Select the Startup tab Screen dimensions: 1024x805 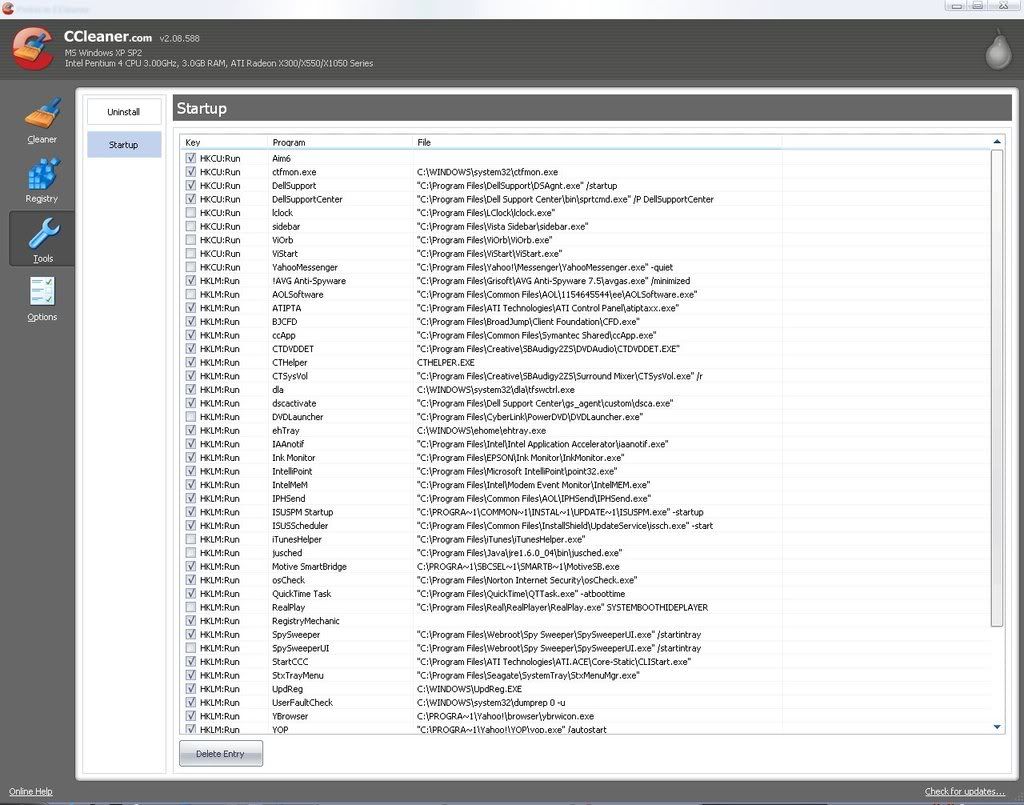pyautogui.click(x=123, y=145)
